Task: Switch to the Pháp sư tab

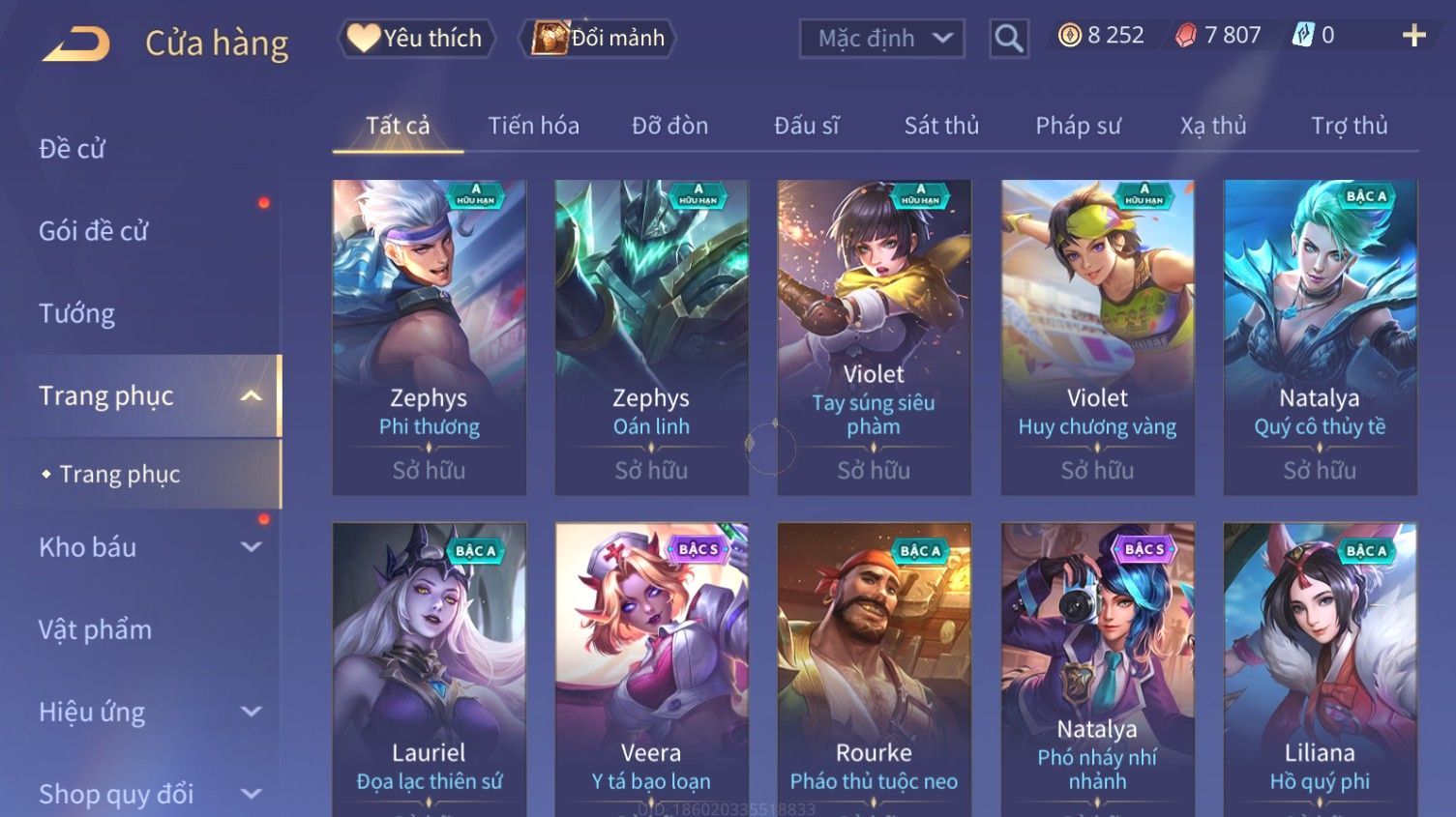Action: tap(1078, 126)
